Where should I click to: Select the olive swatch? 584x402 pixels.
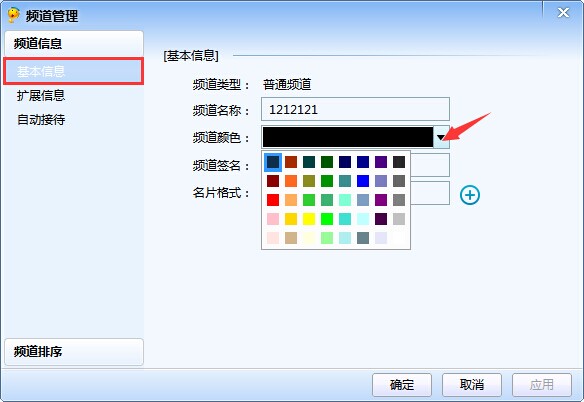(309, 181)
